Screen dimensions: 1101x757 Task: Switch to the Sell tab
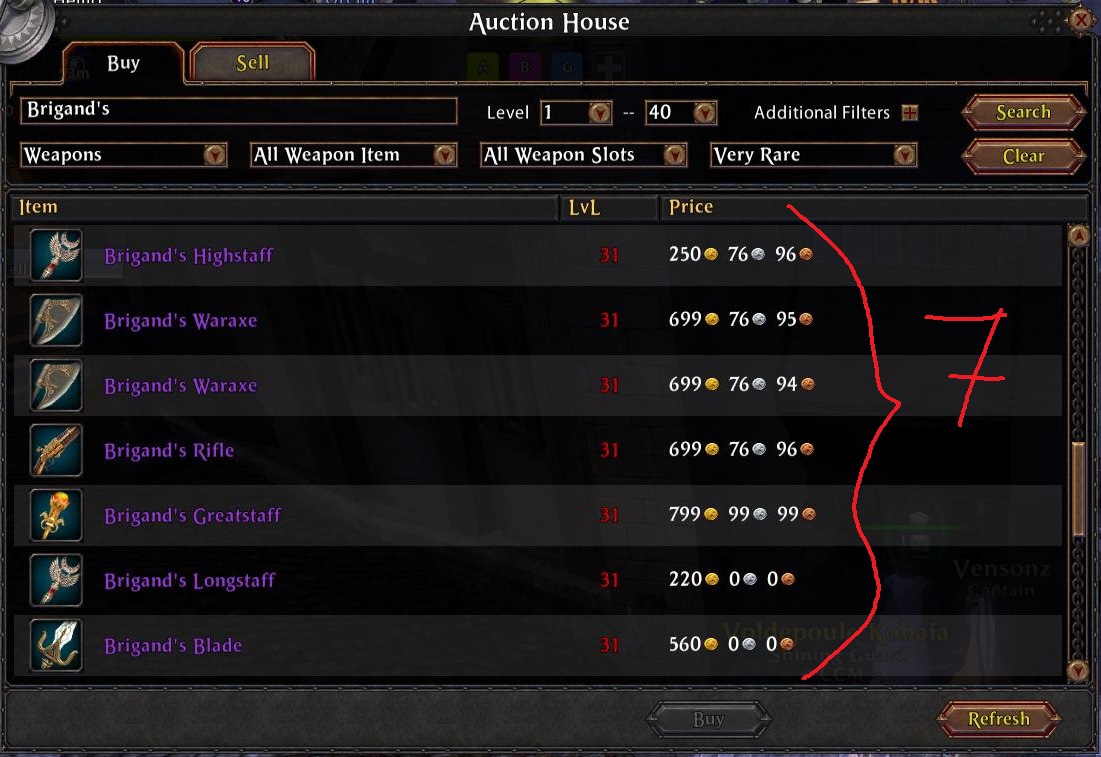252,63
